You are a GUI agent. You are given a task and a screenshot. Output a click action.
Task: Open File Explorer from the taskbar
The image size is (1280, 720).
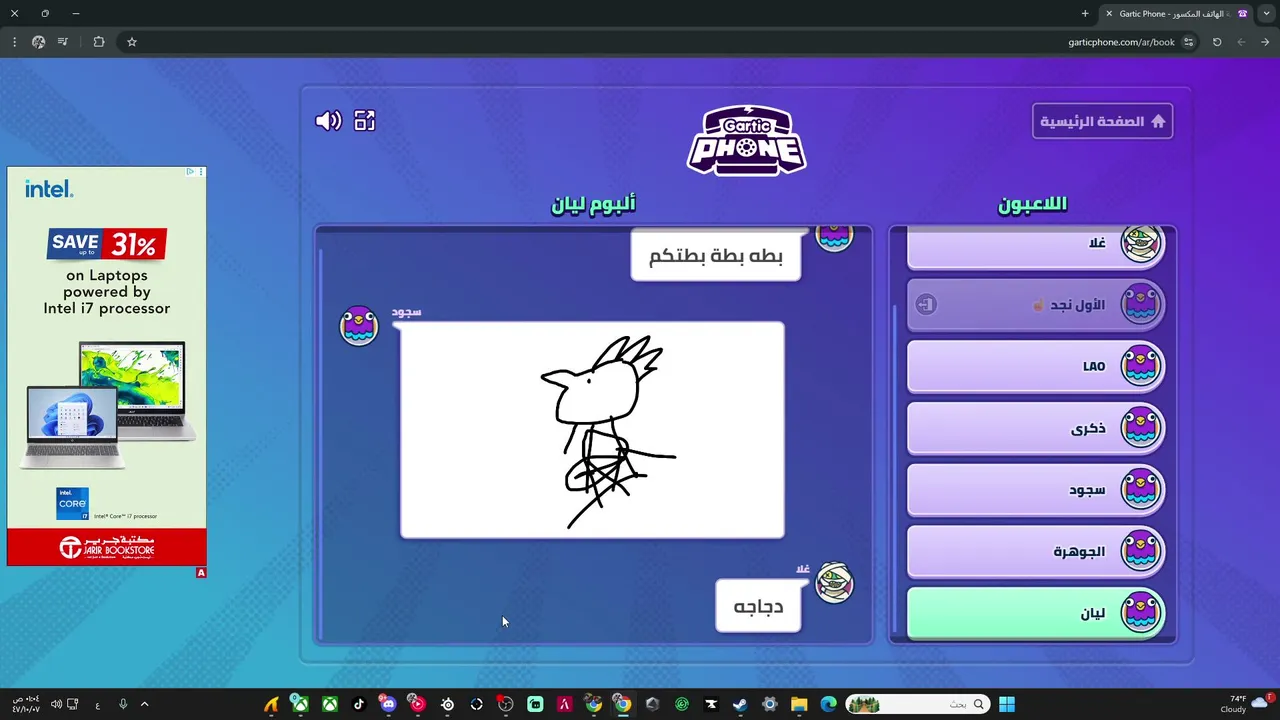click(799, 704)
